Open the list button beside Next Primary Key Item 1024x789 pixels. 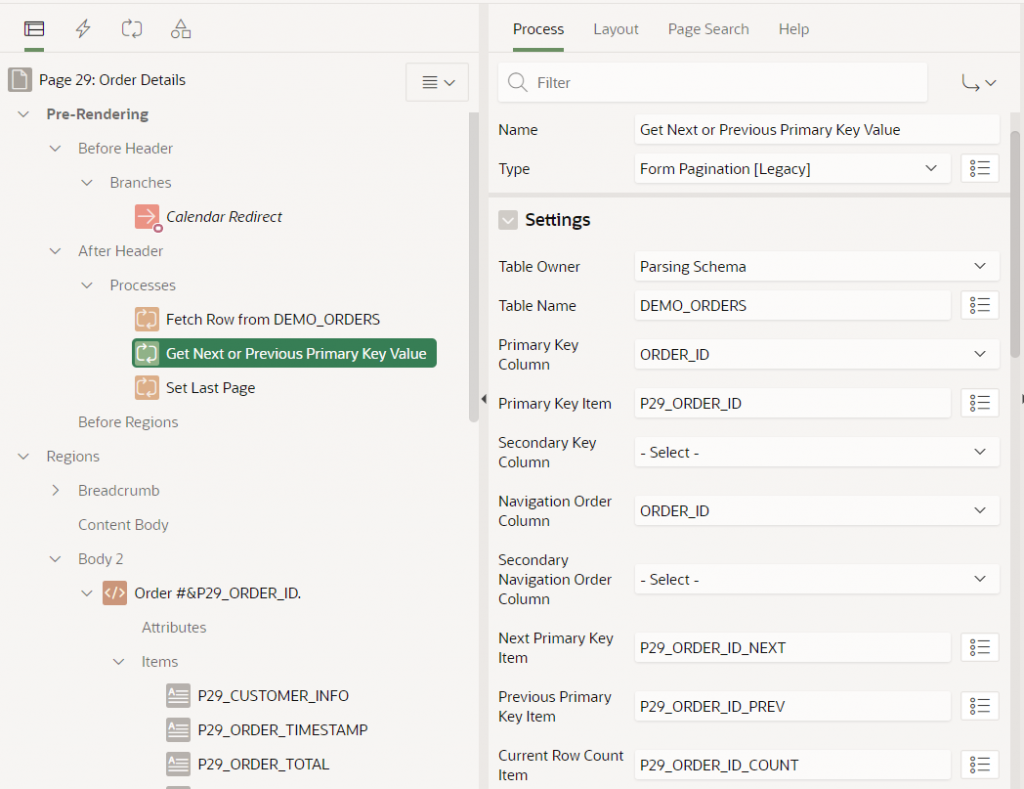click(980, 648)
